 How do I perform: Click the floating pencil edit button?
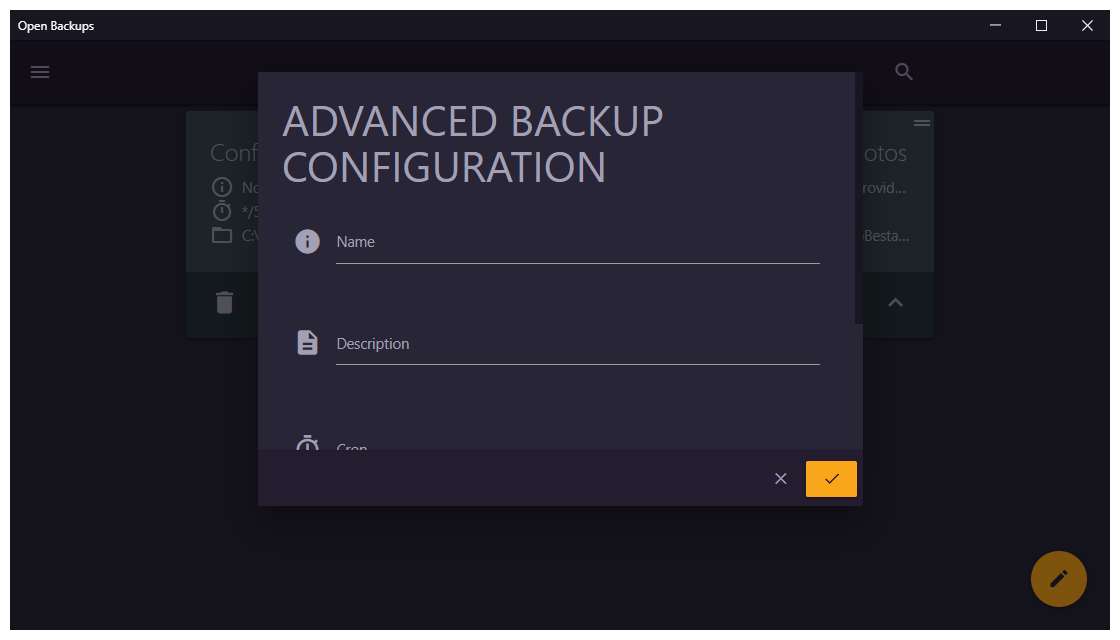coord(1058,578)
